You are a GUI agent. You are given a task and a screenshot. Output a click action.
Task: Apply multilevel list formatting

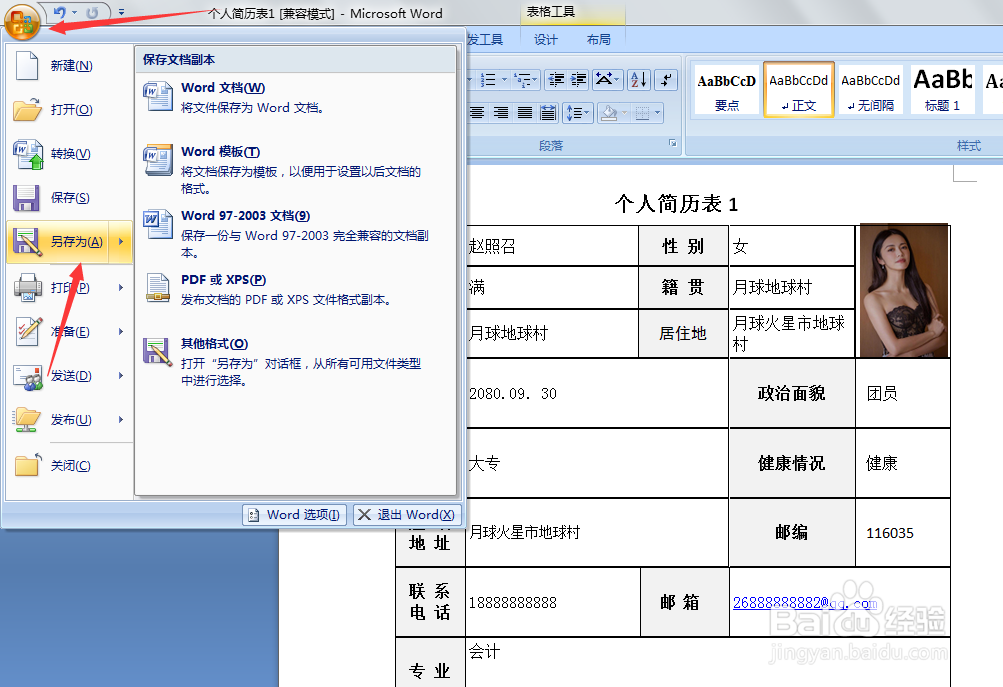tap(522, 80)
